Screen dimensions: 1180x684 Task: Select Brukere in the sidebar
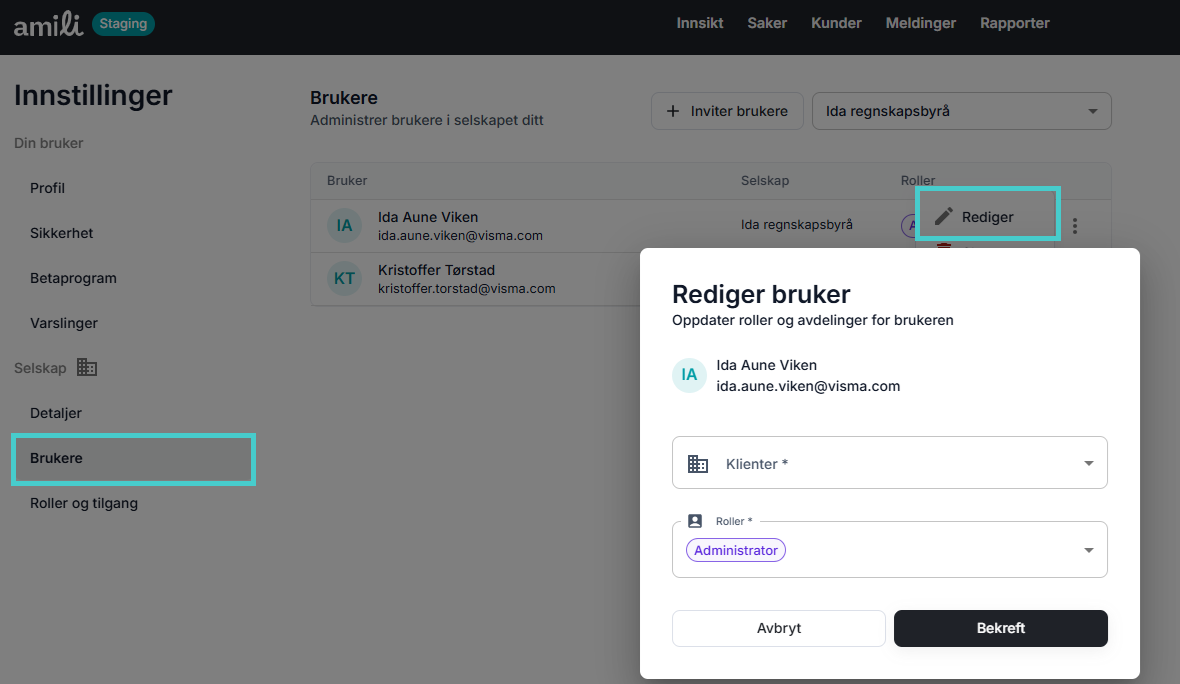pyautogui.click(x=133, y=458)
